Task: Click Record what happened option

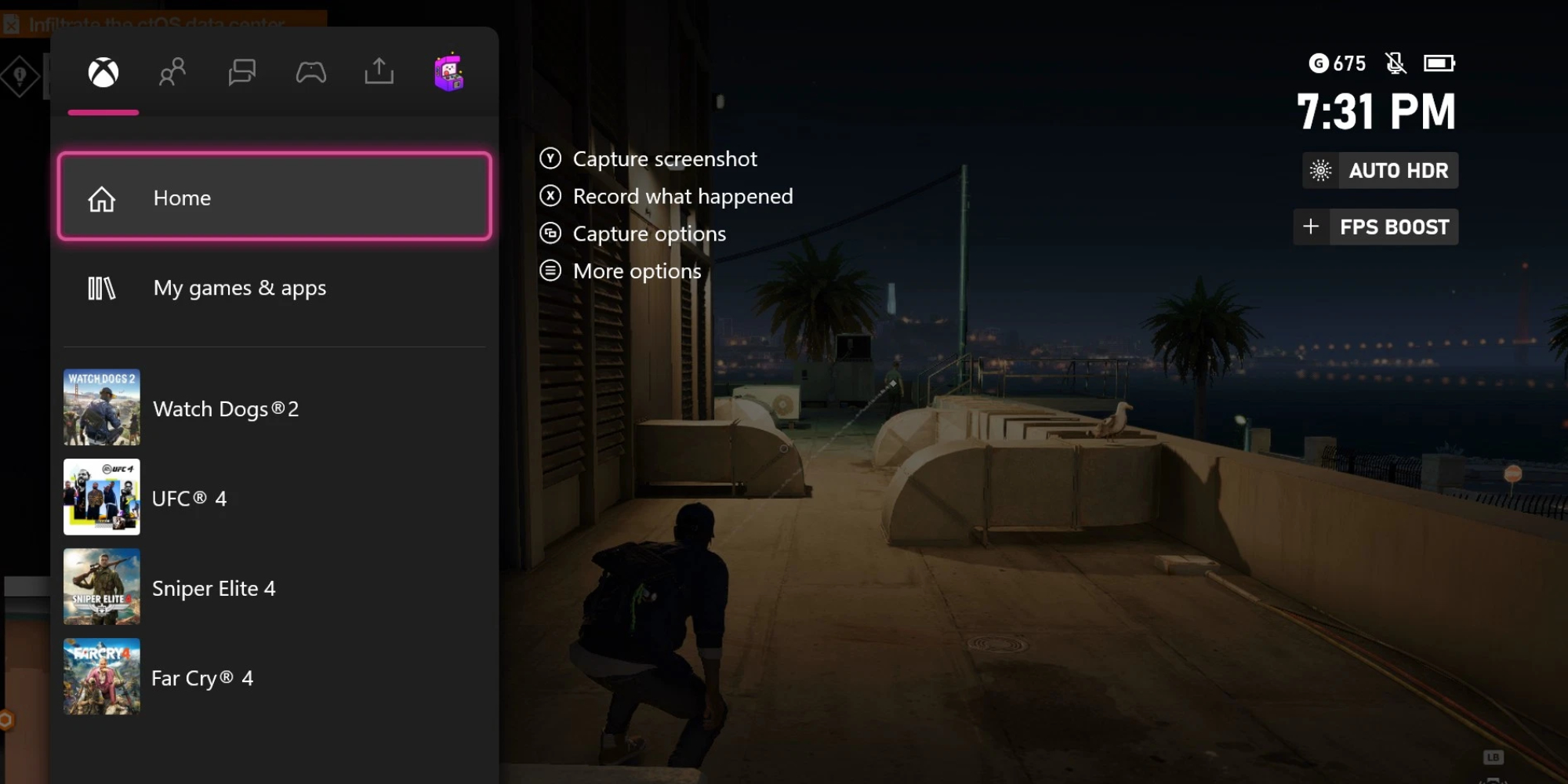Action: pos(666,196)
